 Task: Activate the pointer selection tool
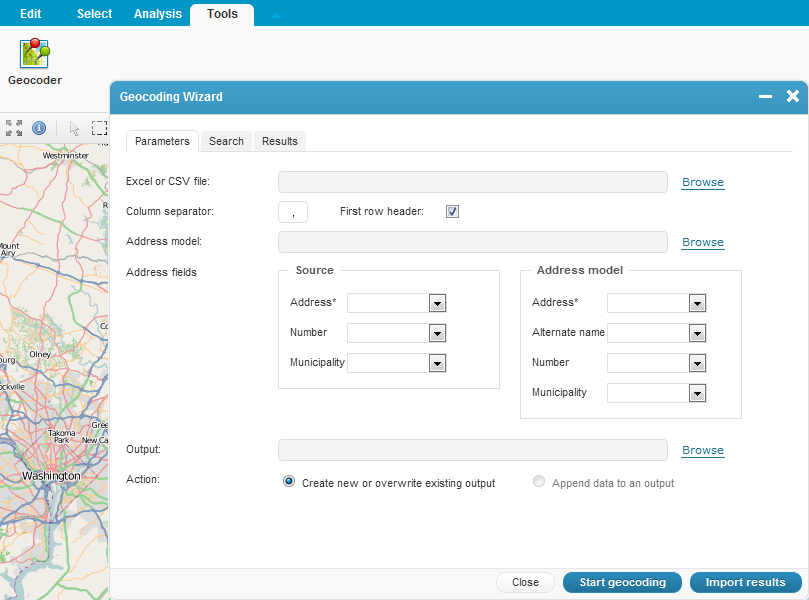pyautogui.click(x=74, y=127)
